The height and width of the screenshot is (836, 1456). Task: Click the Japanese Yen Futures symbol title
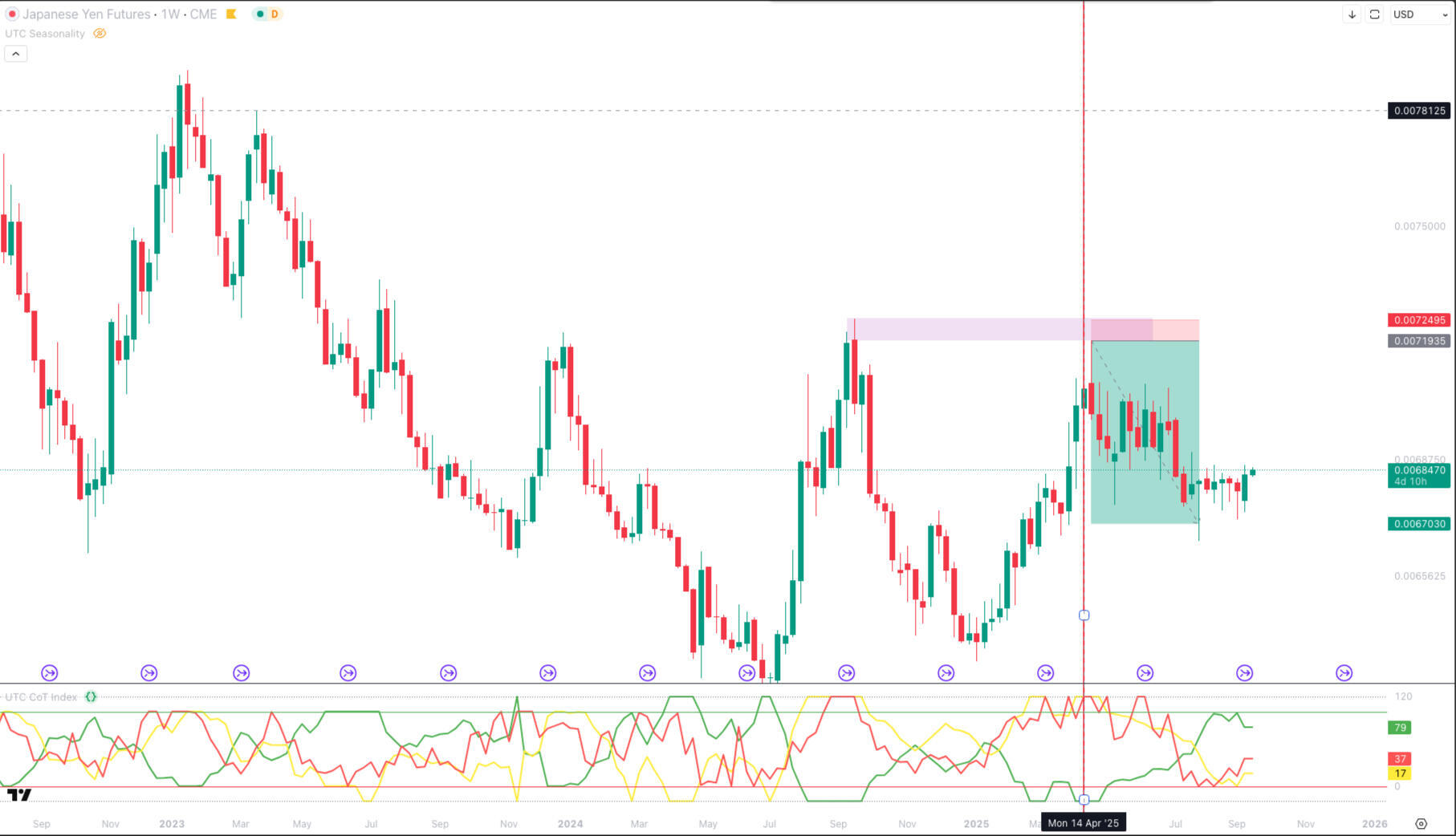coord(87,14)
